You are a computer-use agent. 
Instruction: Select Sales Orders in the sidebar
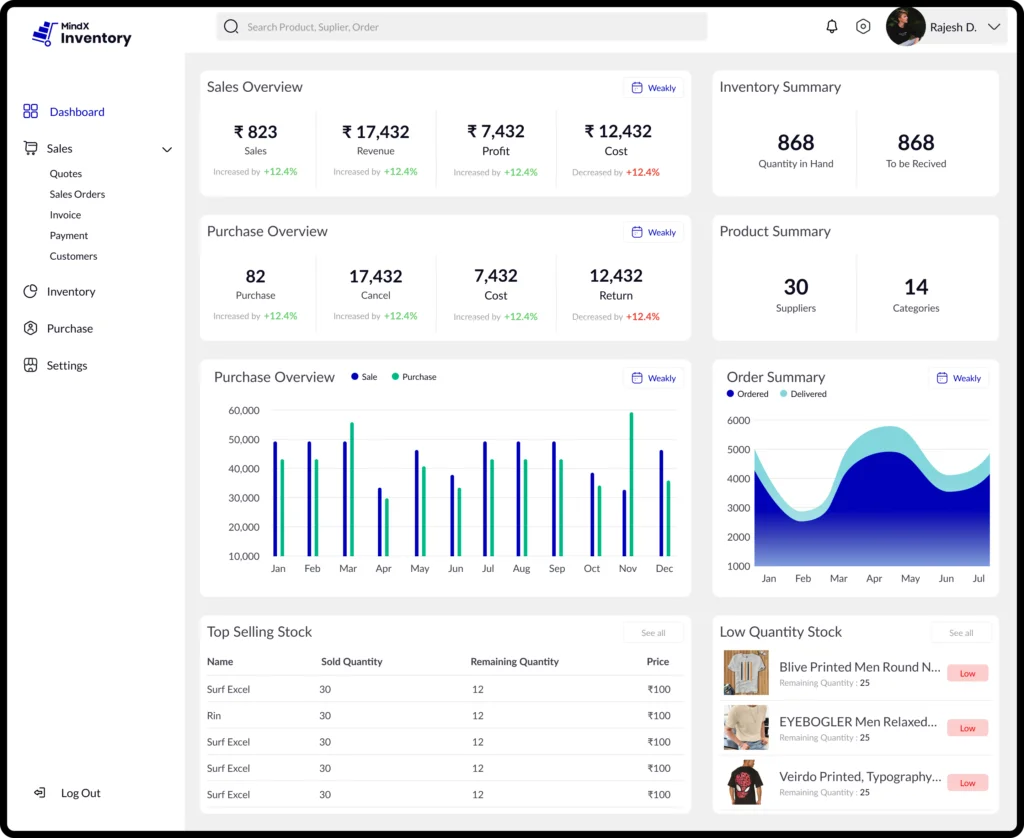(x=78, y=194)
